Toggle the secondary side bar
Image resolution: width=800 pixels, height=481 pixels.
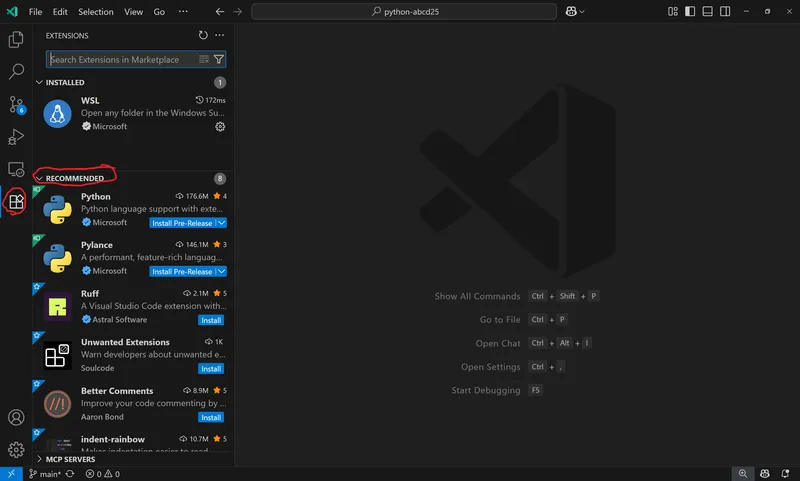[724, 11]
